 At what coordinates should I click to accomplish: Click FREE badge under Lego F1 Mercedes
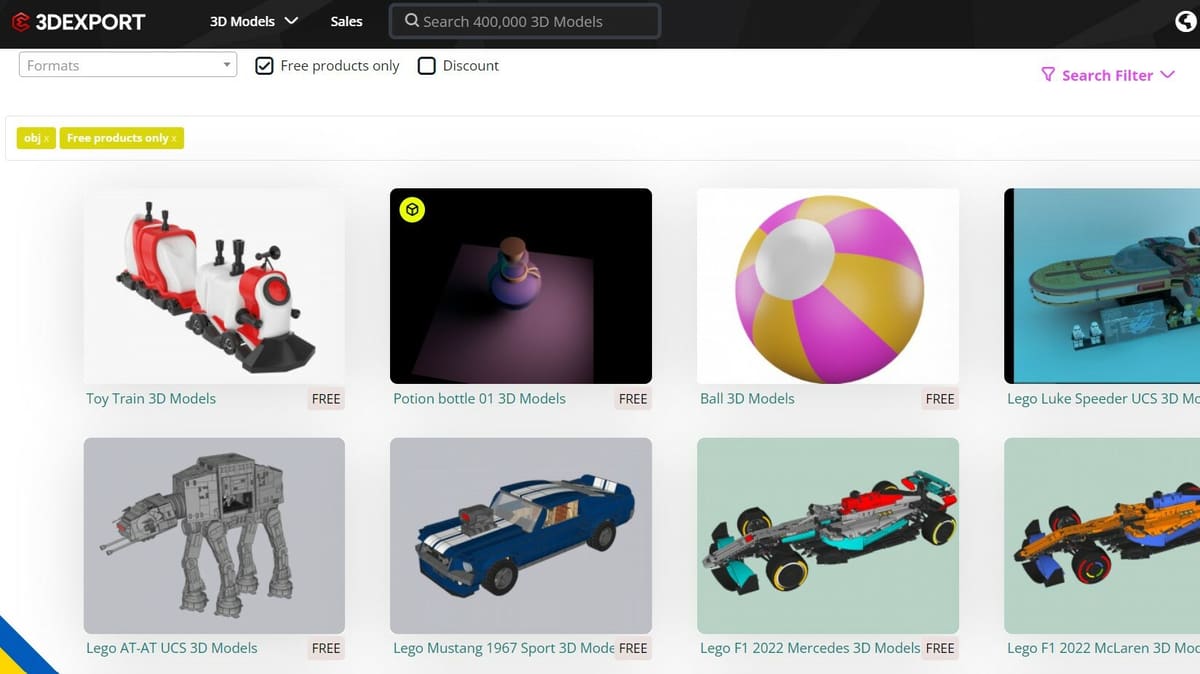pyautogui.click(x=940, y=648)
